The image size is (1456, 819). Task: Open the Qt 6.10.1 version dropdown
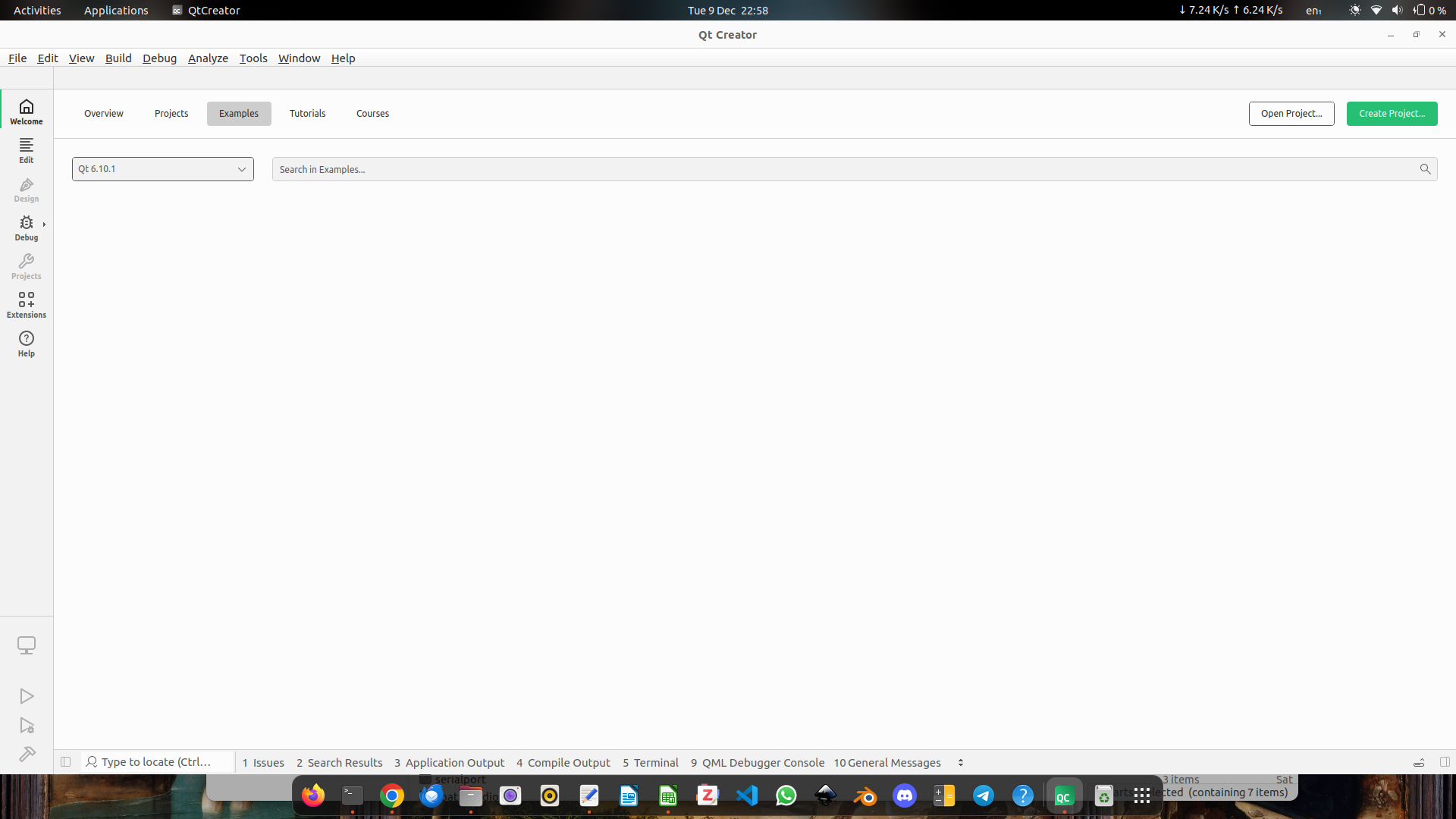point(163,169)
